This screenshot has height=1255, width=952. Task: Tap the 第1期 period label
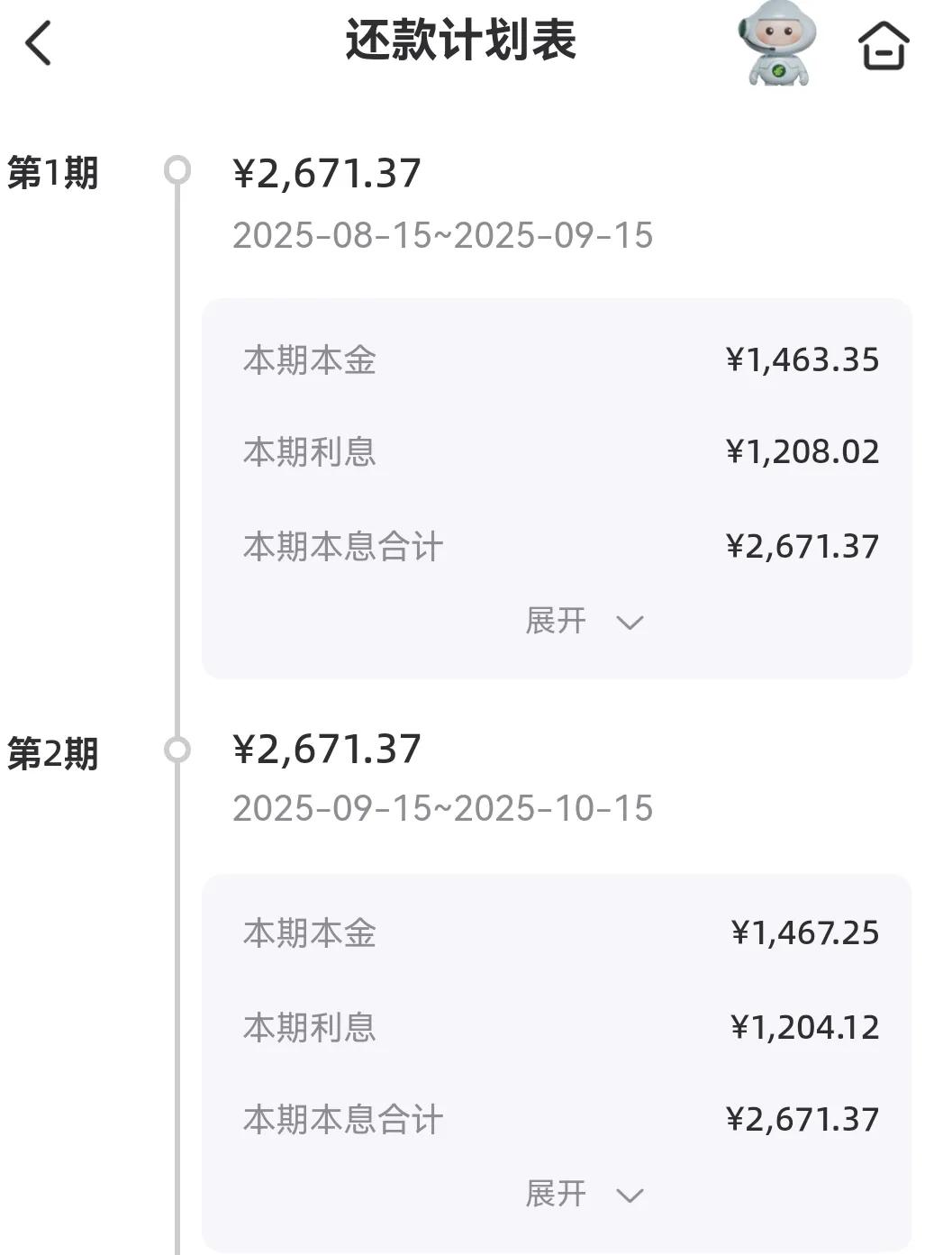point(53,172)
